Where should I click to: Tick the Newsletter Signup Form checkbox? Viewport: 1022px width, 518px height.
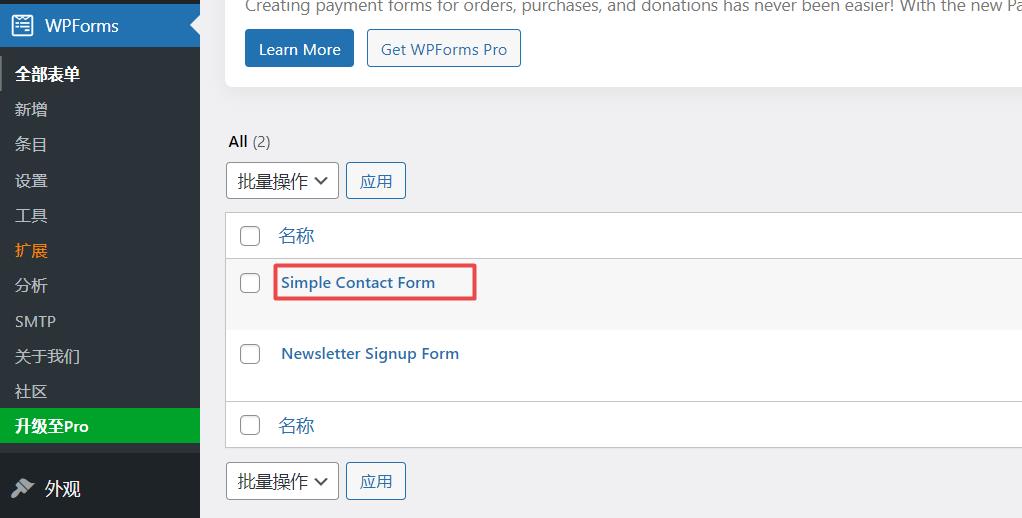click(x=250, y=354)
